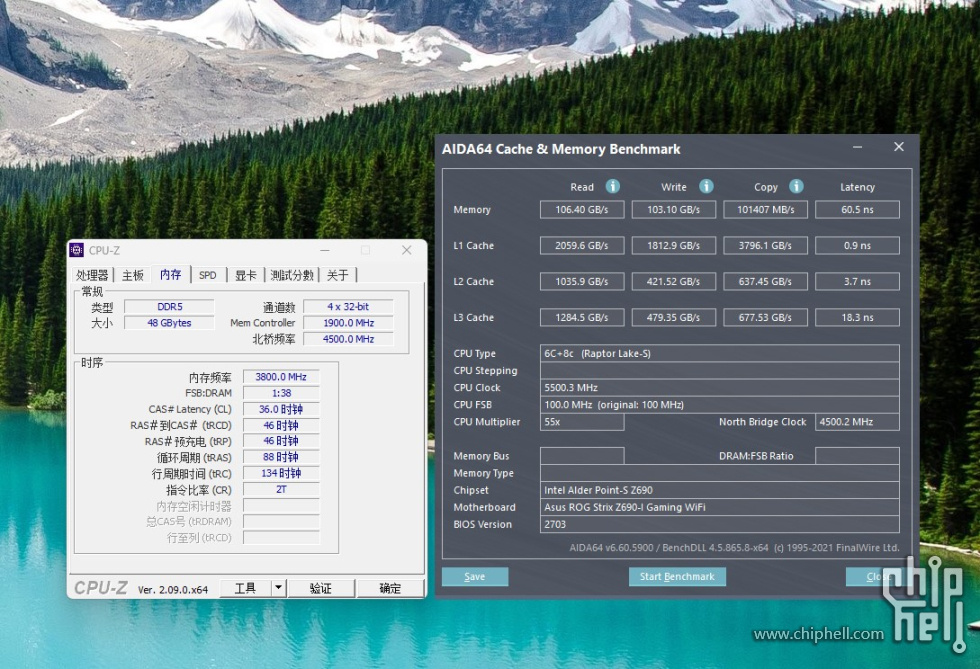Click the DDR5 memory type value in CPU-Z

(169, 307)
